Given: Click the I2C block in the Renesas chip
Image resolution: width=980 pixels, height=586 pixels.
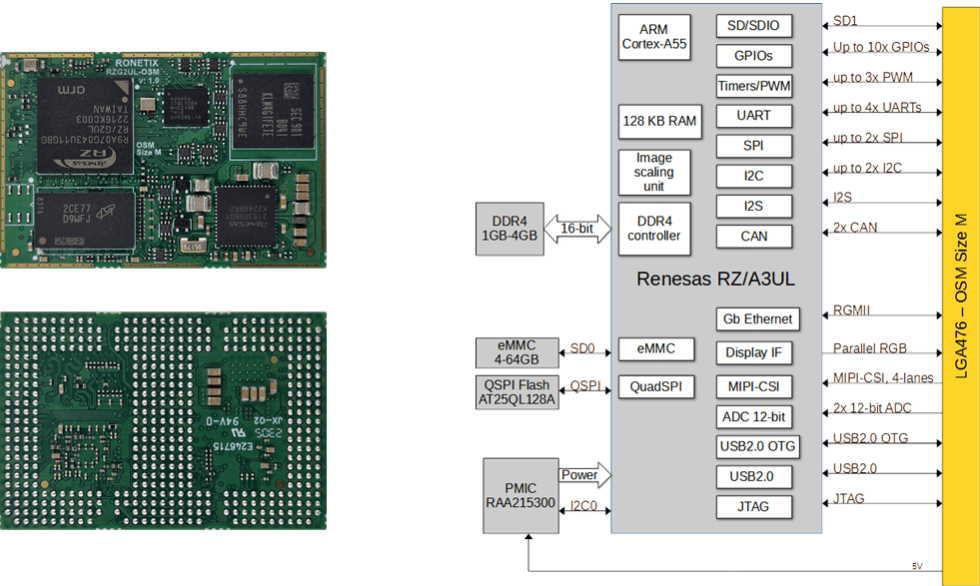Looking at the screenshot, I should point(754,176).
